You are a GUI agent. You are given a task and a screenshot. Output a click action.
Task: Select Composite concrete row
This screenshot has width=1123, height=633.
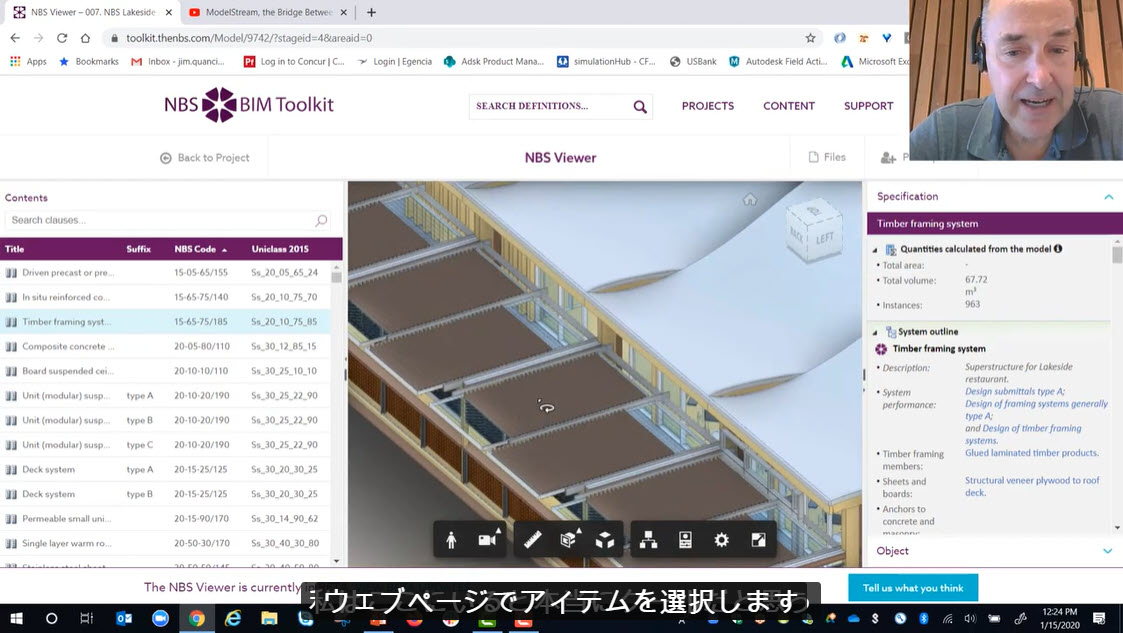(165, 347)
